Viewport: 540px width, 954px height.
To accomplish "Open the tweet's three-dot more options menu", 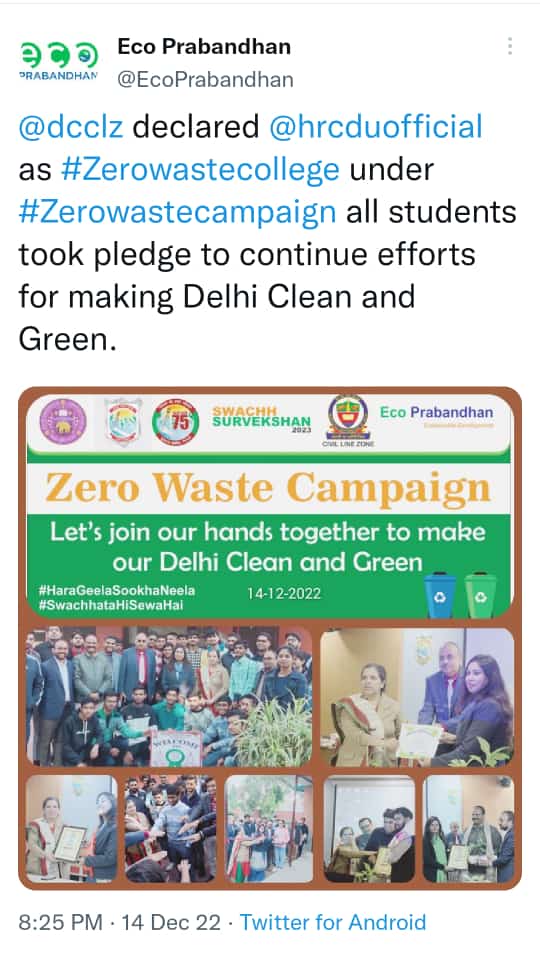I will [x=509, y=46].
